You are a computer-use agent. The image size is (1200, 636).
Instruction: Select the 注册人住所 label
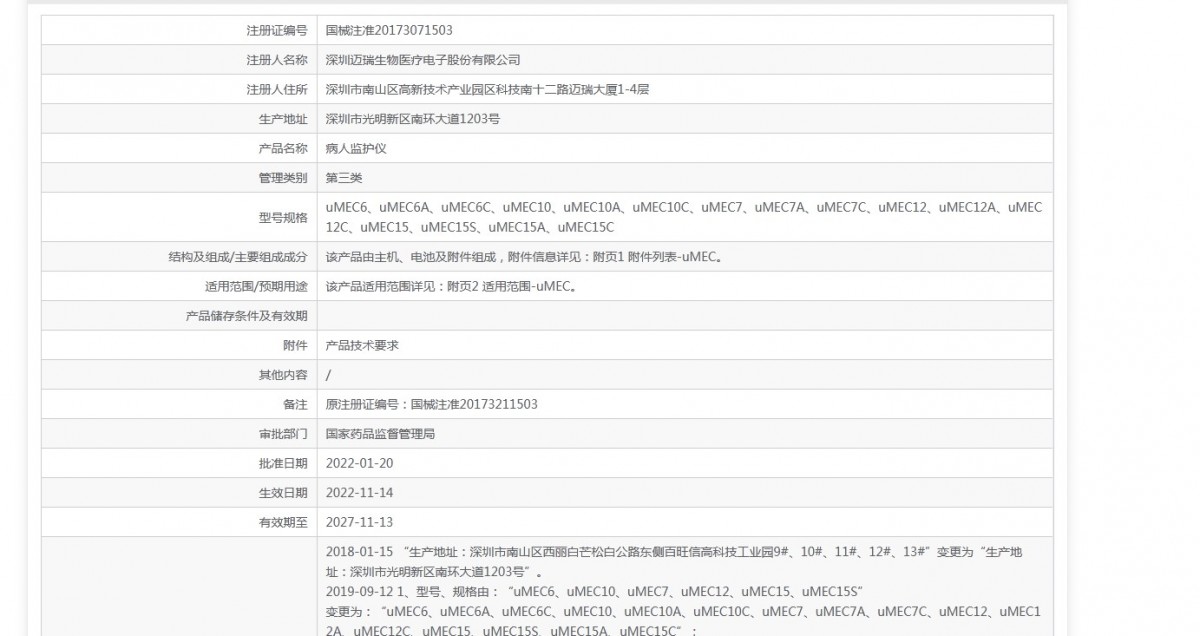click(x=277, y=90)
